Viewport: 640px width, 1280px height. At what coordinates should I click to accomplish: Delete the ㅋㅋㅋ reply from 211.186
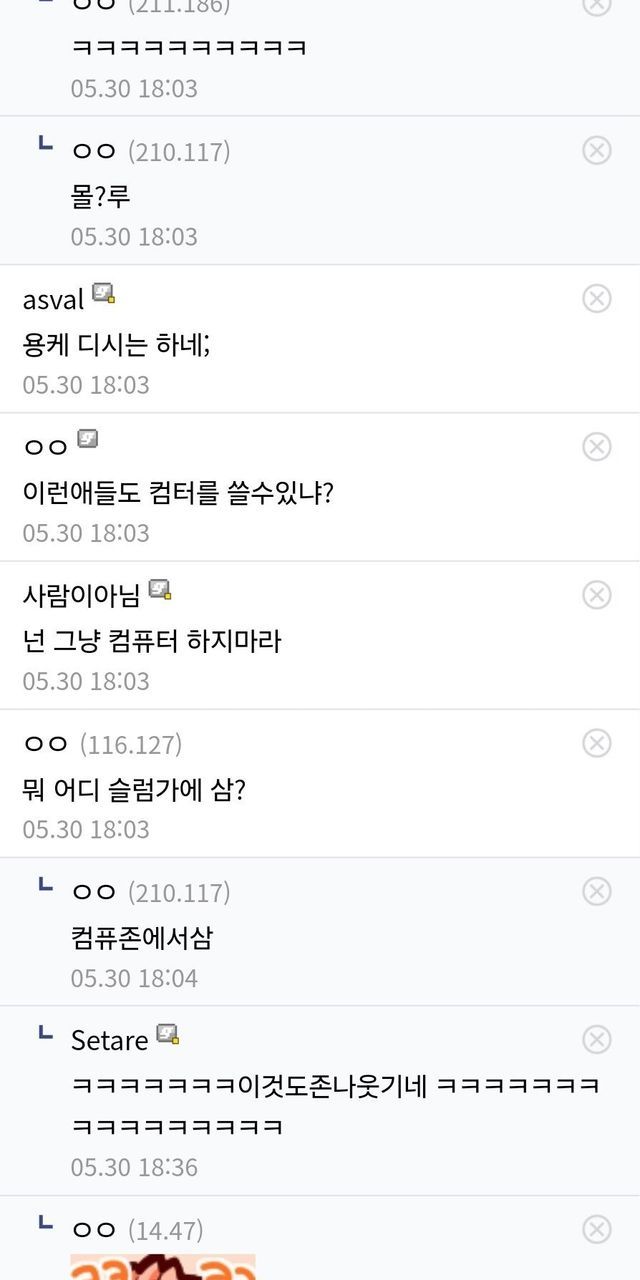tap(597, 5)
